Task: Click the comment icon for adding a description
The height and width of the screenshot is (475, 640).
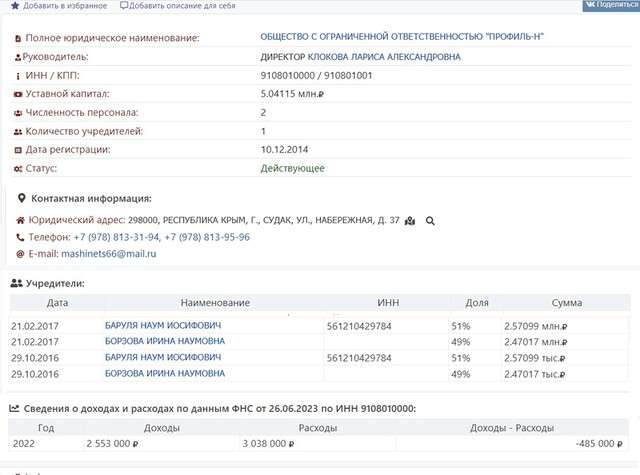Action: [x=124, y=5]
